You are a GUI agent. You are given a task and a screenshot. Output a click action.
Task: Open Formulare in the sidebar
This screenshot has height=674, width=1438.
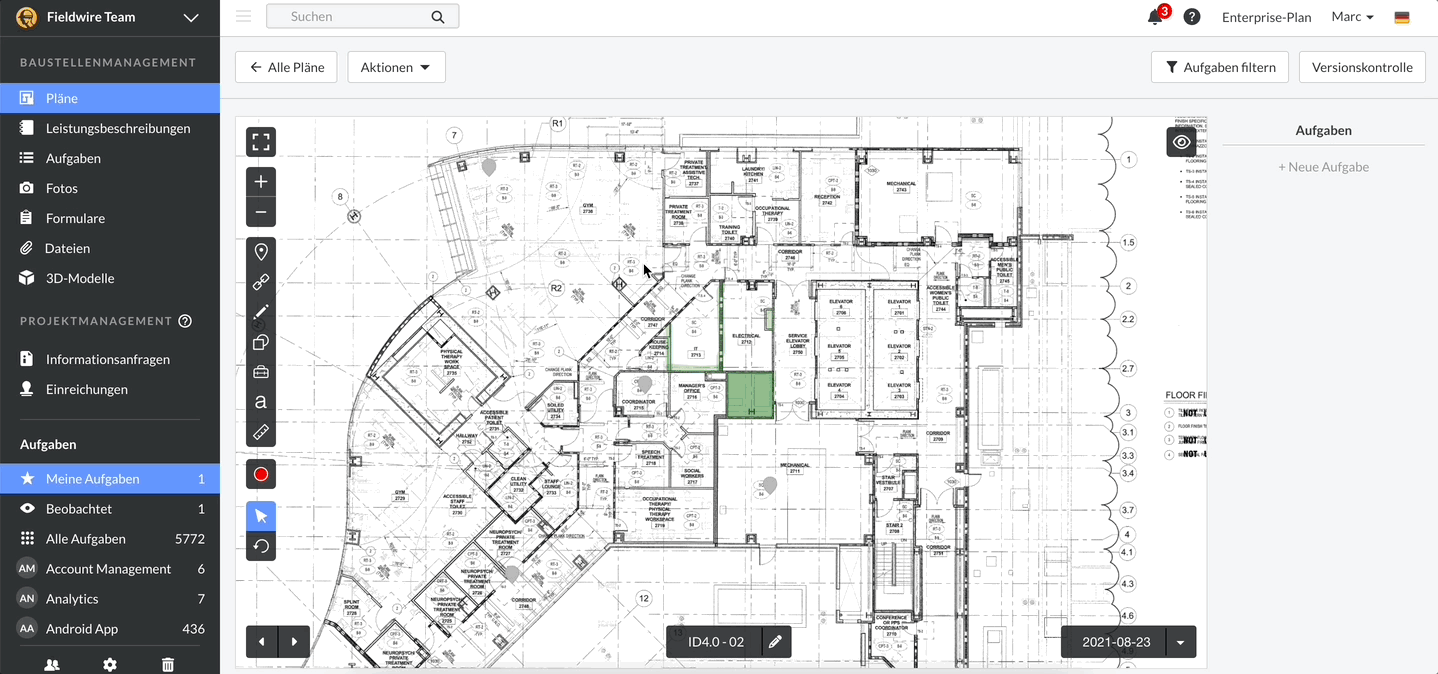tap(75, 218)
